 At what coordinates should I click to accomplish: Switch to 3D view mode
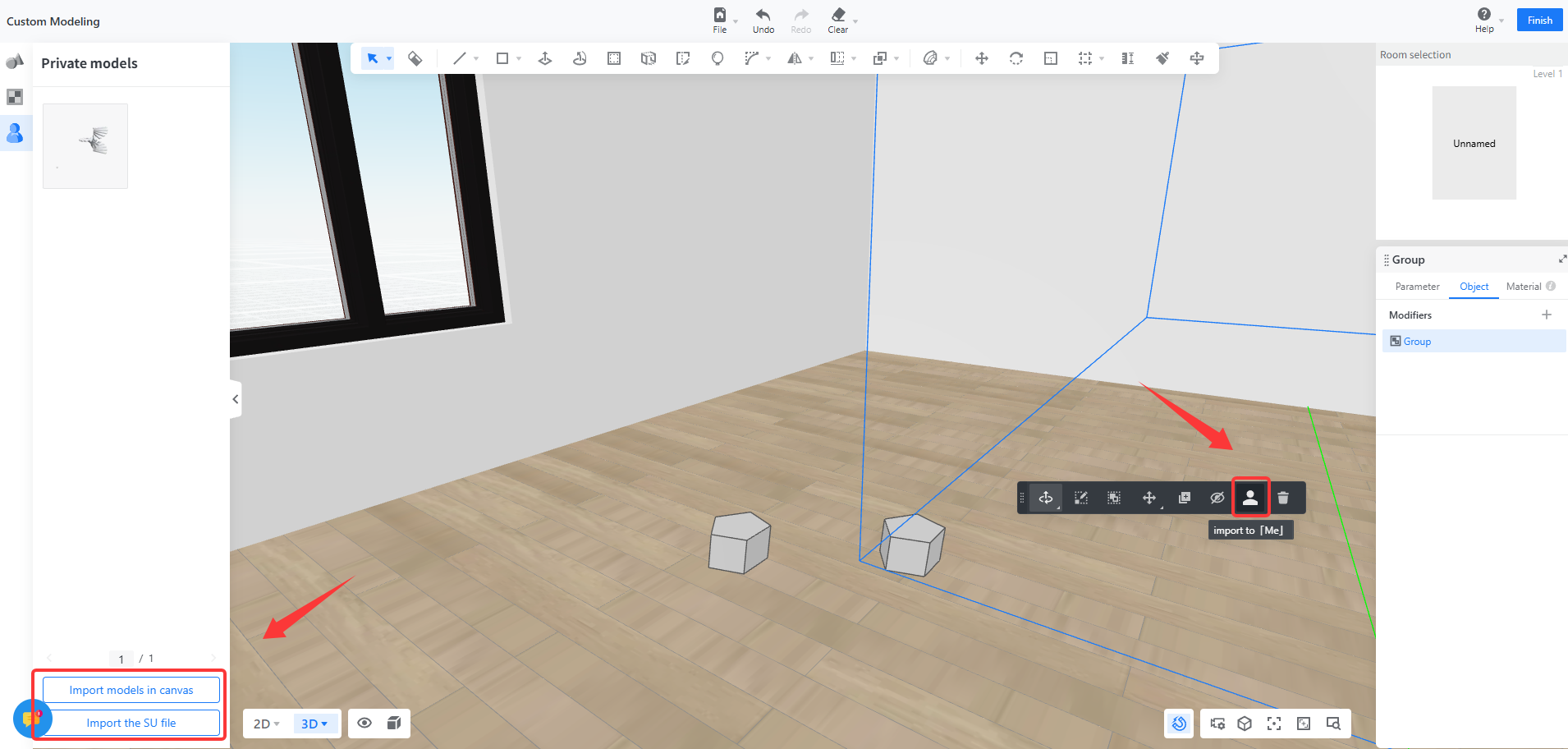point(314,724)
